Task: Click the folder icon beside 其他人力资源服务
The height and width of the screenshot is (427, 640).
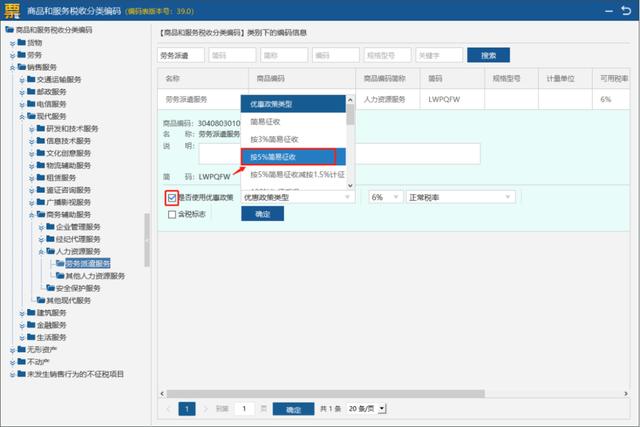Action: tap(60, 276)
